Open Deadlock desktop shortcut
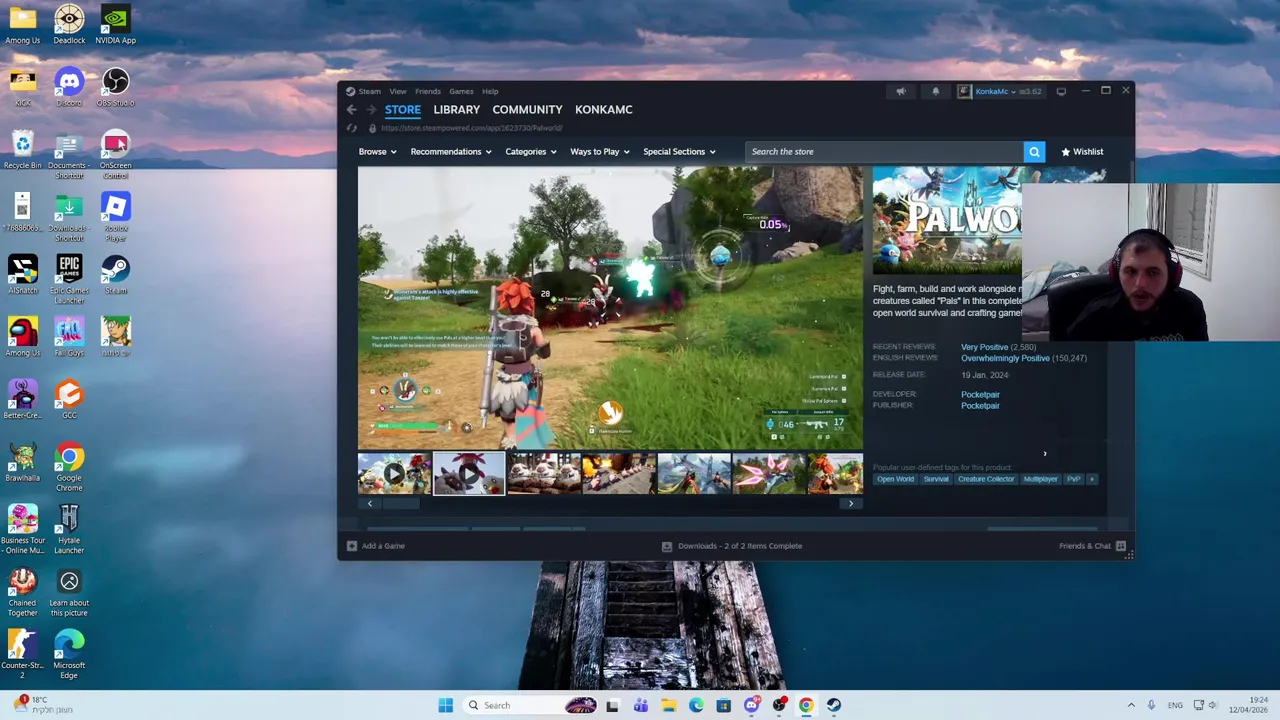This screenshot has height=720, width=1280. click(x=69, y=25)
